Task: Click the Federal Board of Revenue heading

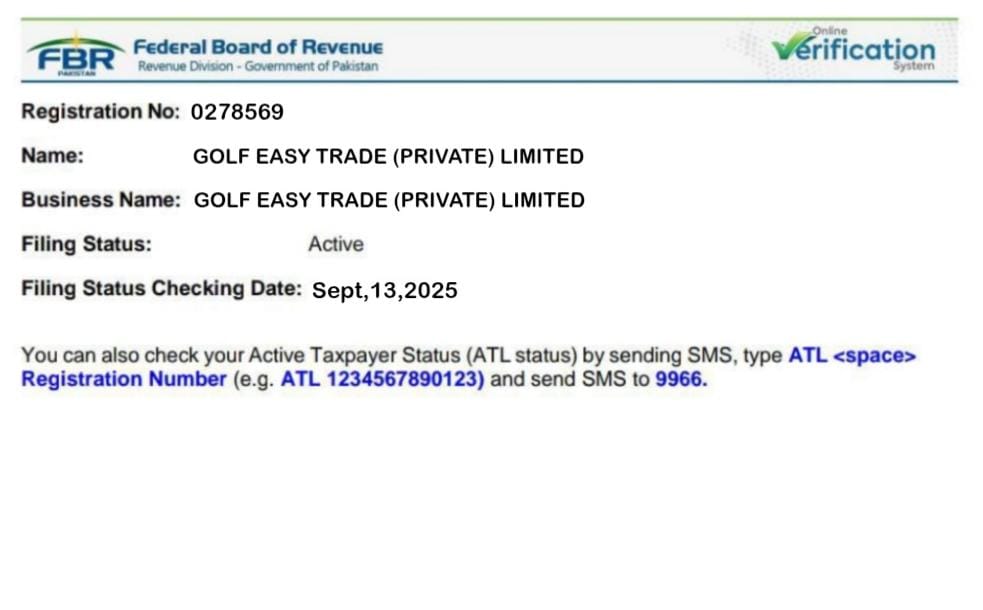Action: pos(258,46)
